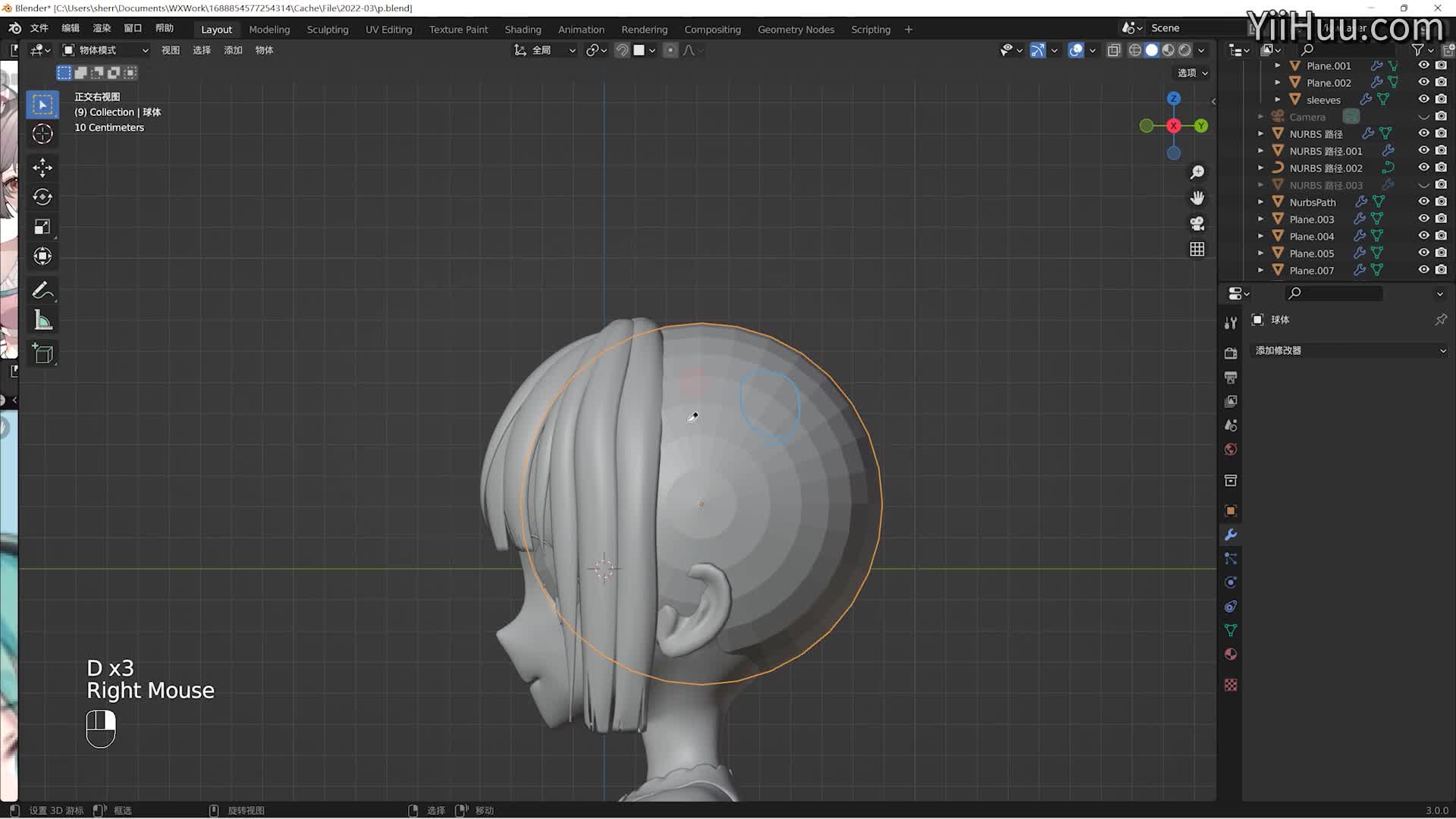Toggle visibility of NurbsPath object
Image resolution: width=1456 pixels, height=819 pixels.
[x=1423, y=202]
